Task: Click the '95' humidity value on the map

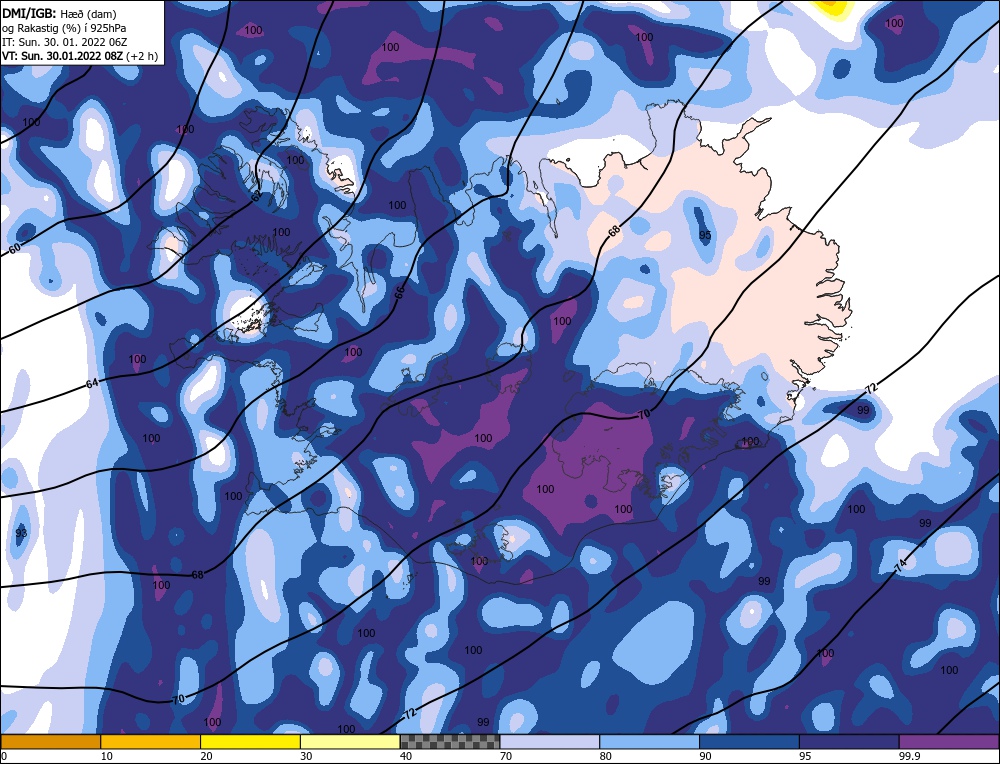Action: [x=705, y=235]
